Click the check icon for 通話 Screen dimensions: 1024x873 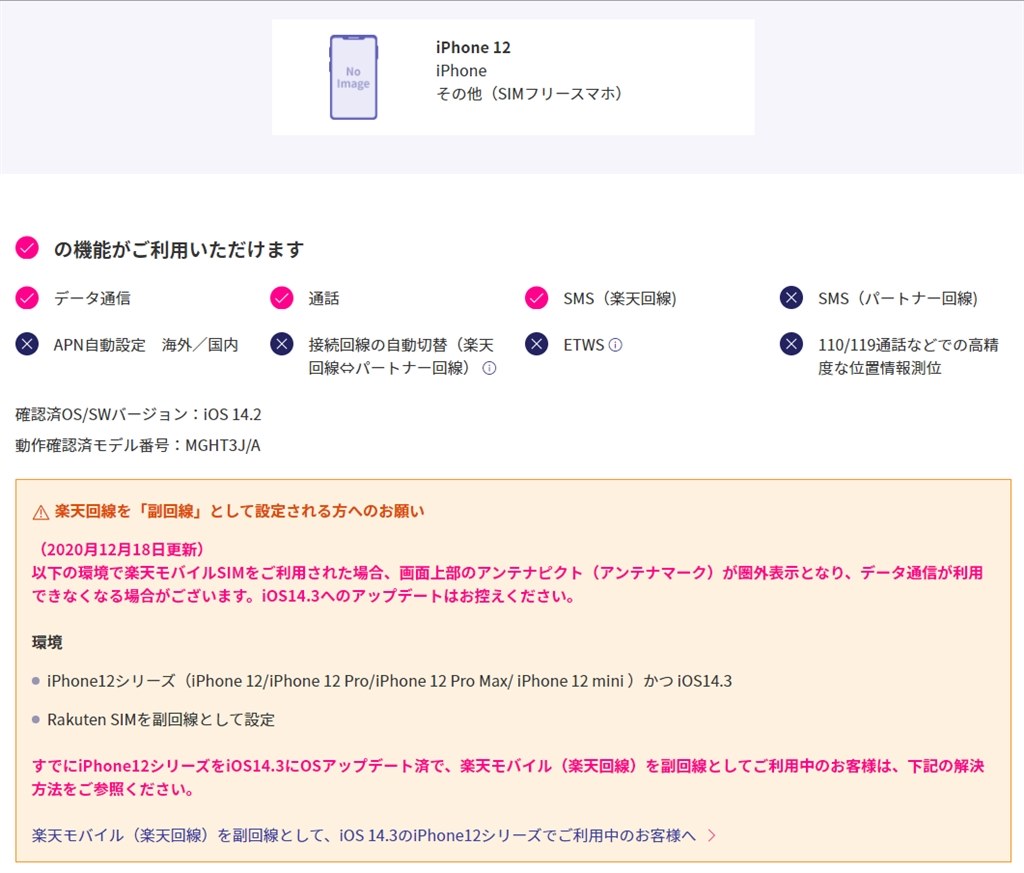(x=281, y=298)
